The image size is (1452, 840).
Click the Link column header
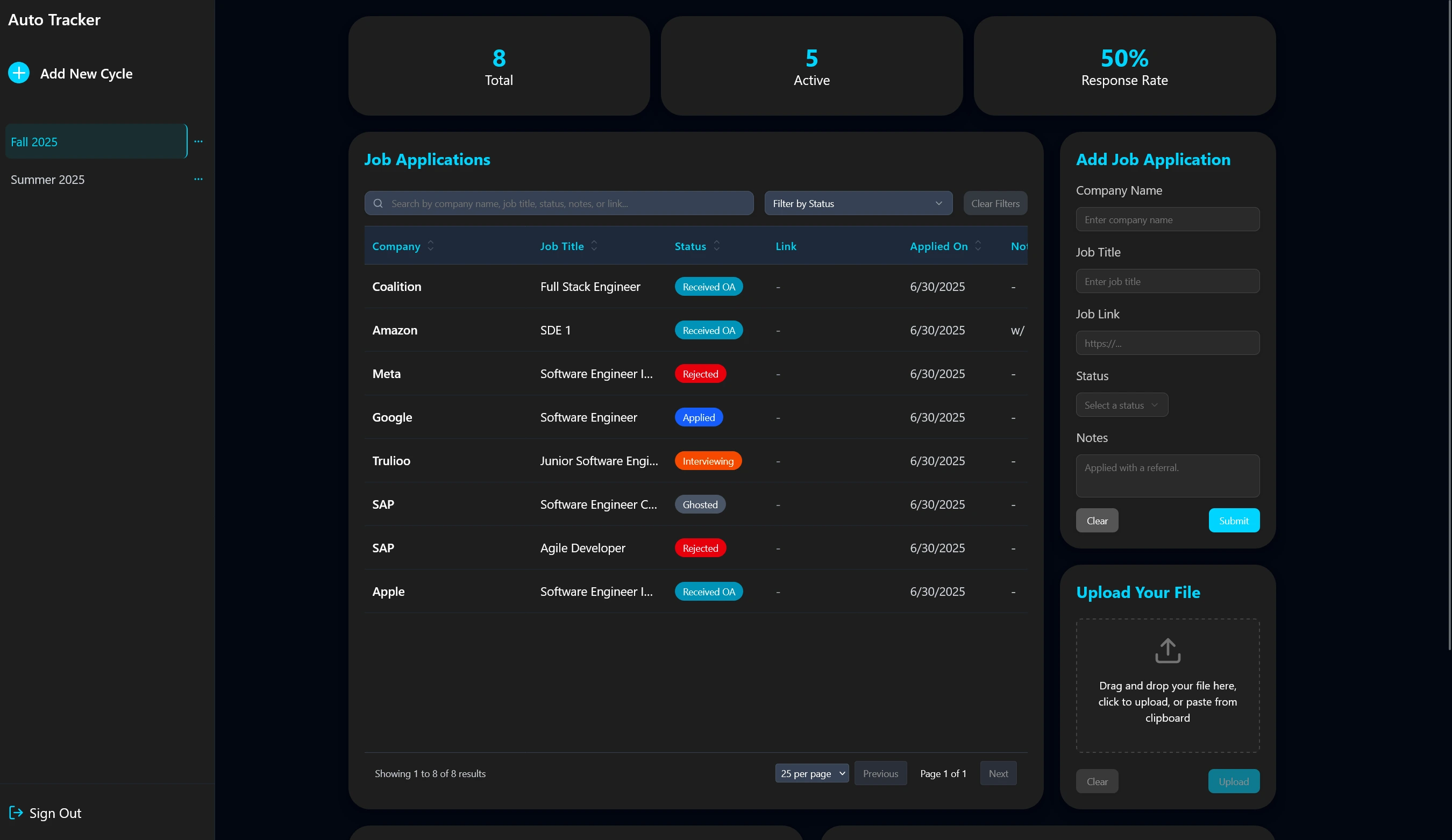[786, 246]
